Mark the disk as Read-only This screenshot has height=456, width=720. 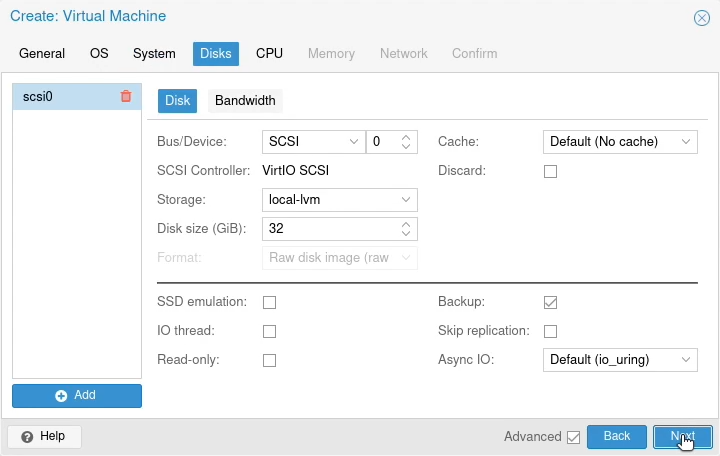pos(269,360)
